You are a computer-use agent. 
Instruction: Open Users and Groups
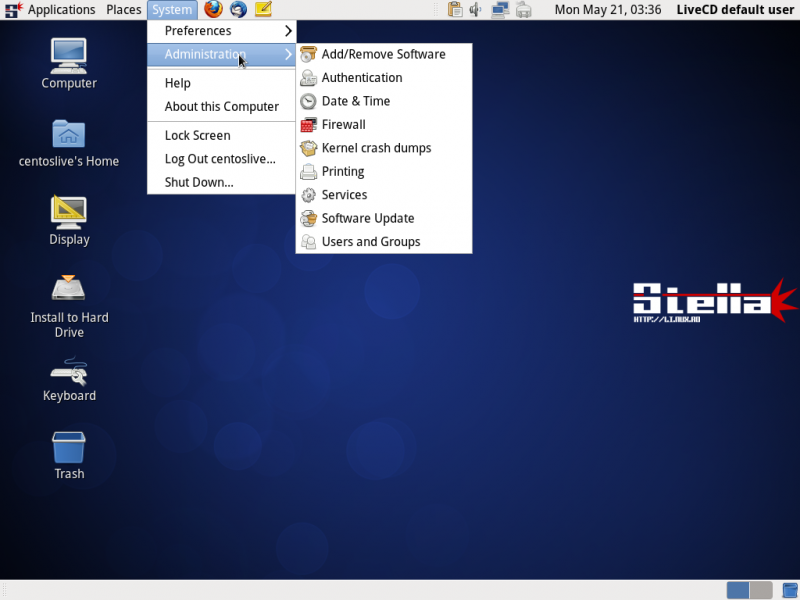tap(384, 242)
